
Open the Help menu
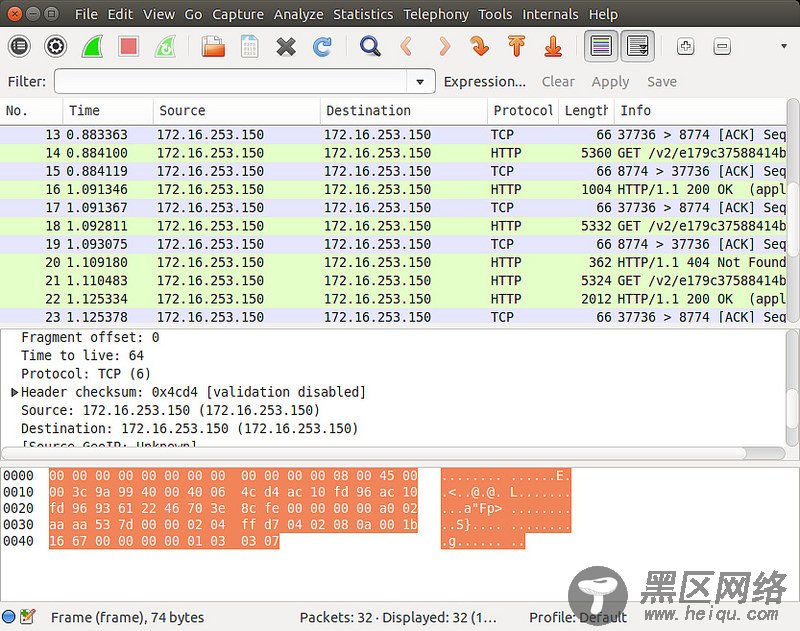[x=603, y=14]
